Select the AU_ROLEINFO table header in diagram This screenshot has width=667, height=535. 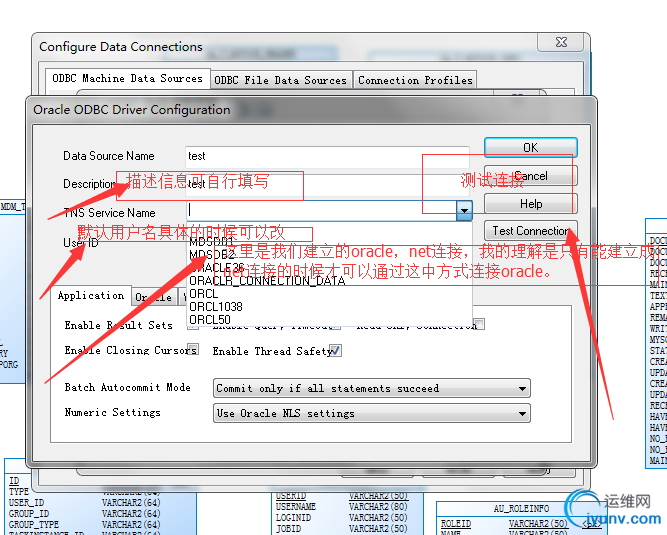pos(521,509)
